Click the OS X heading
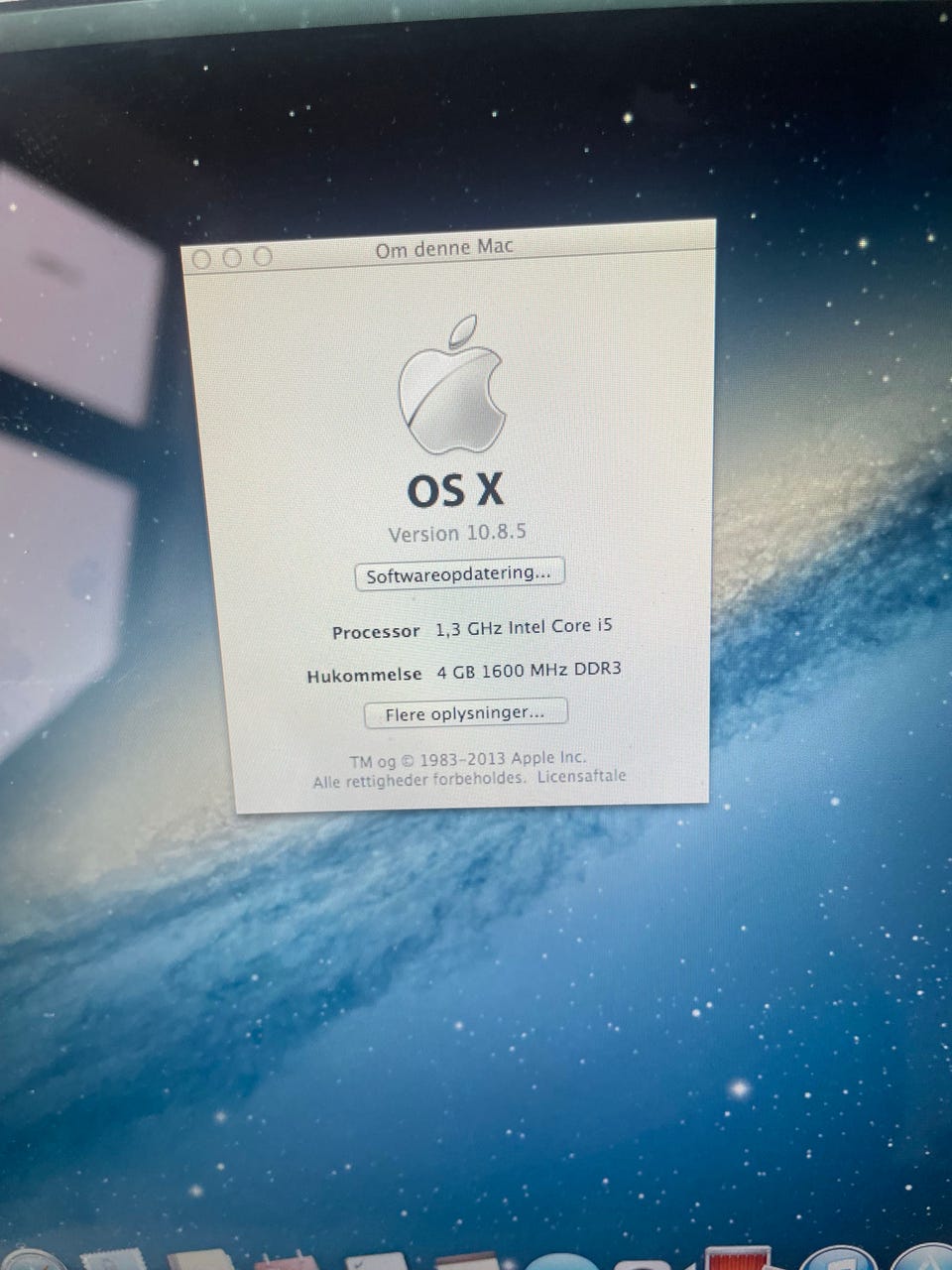 click(455, 490)
